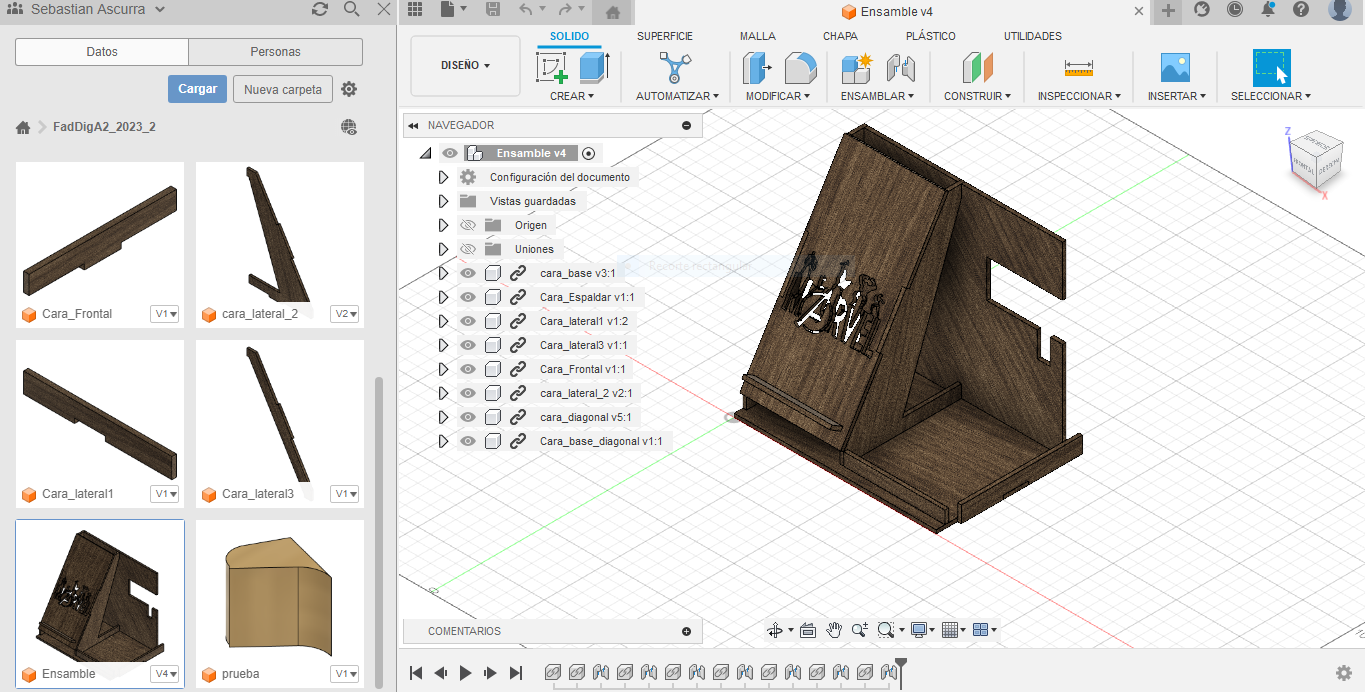Click the Insert image icon above INSERTAR
This screenshot has width=1365, height=692.
(1175, 68)
